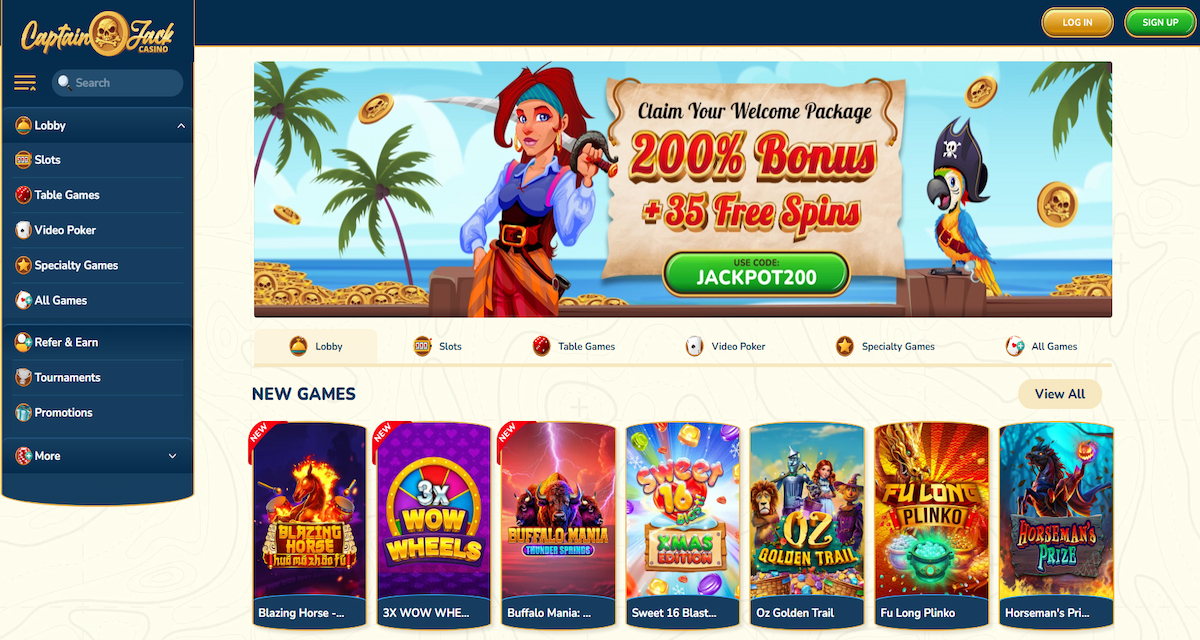The height and width of the screenshot is (640, 1200).
Task: Click into the Search games field
Action: tap(117, 83)
